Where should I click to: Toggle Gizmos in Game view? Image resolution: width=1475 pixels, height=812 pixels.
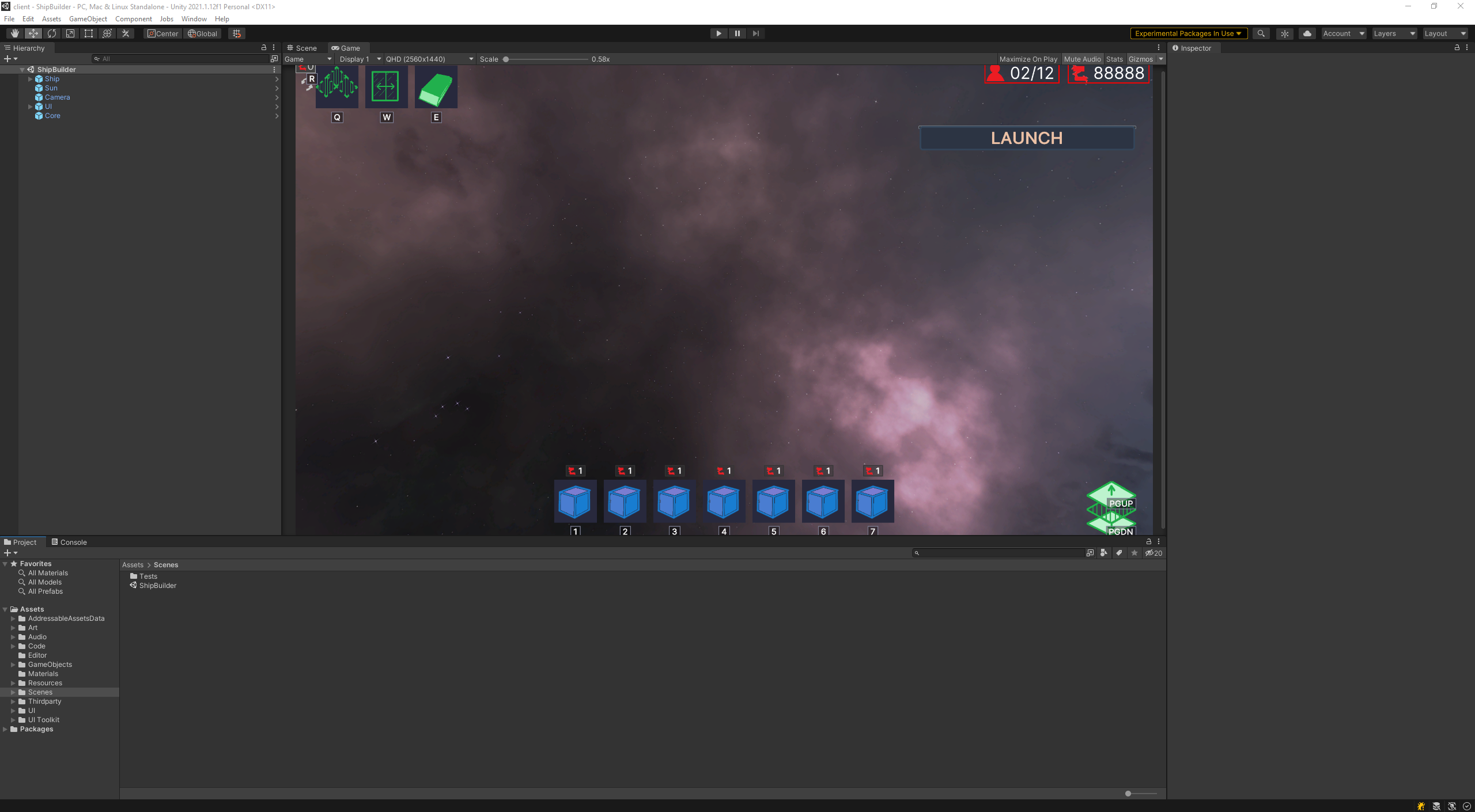point(1140,59)
